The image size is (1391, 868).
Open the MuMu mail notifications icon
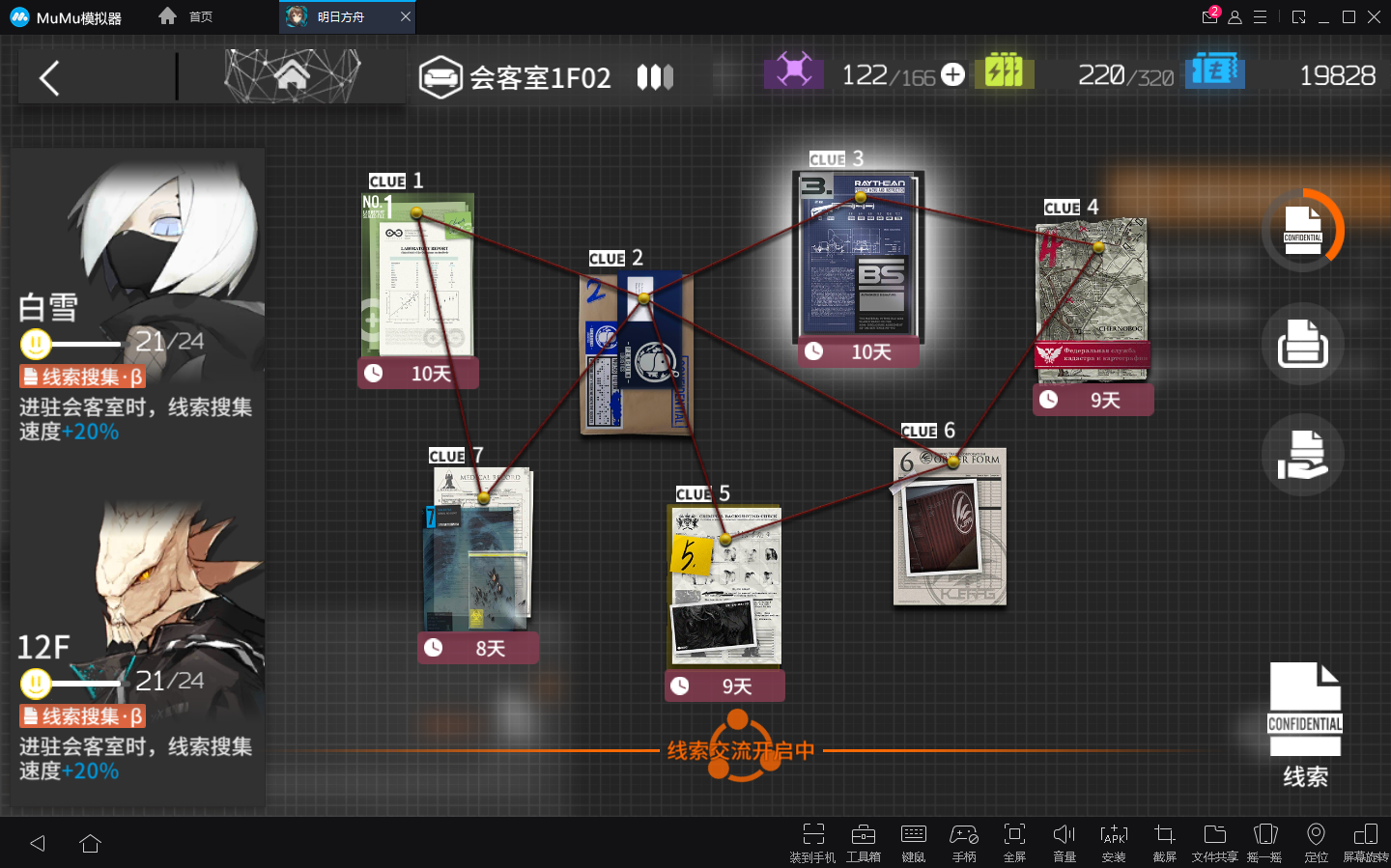pyautogui.click(x=1209, y=16)
